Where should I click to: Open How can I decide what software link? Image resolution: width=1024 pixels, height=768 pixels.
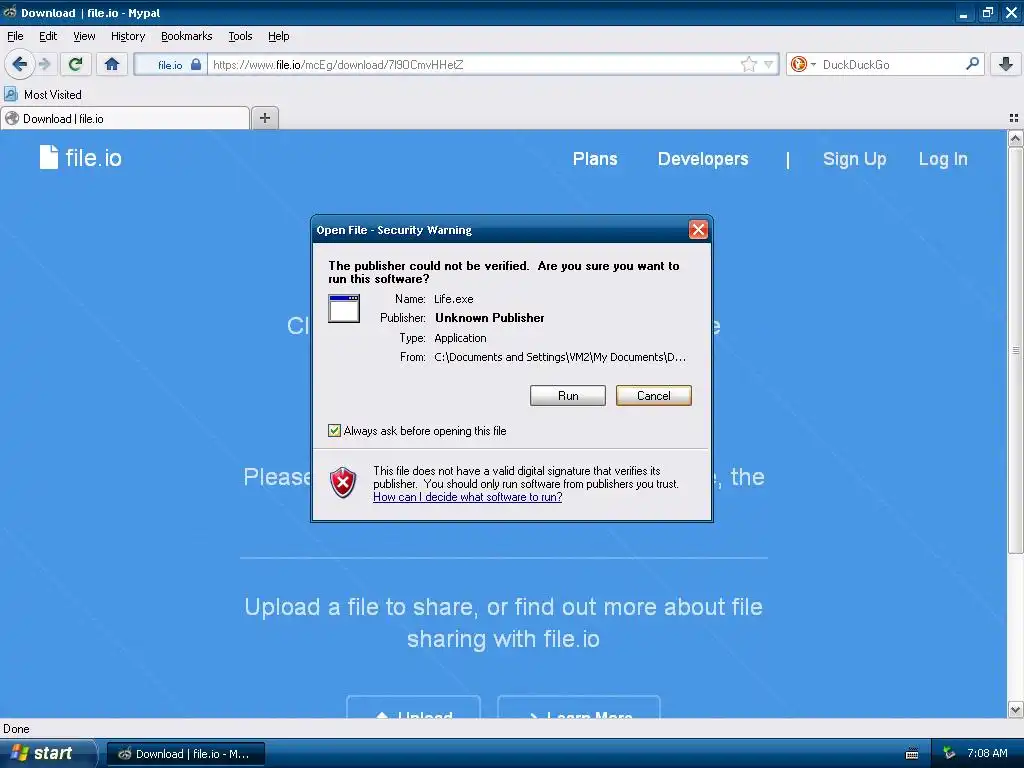pyautogui.click(x=468, y=497)
